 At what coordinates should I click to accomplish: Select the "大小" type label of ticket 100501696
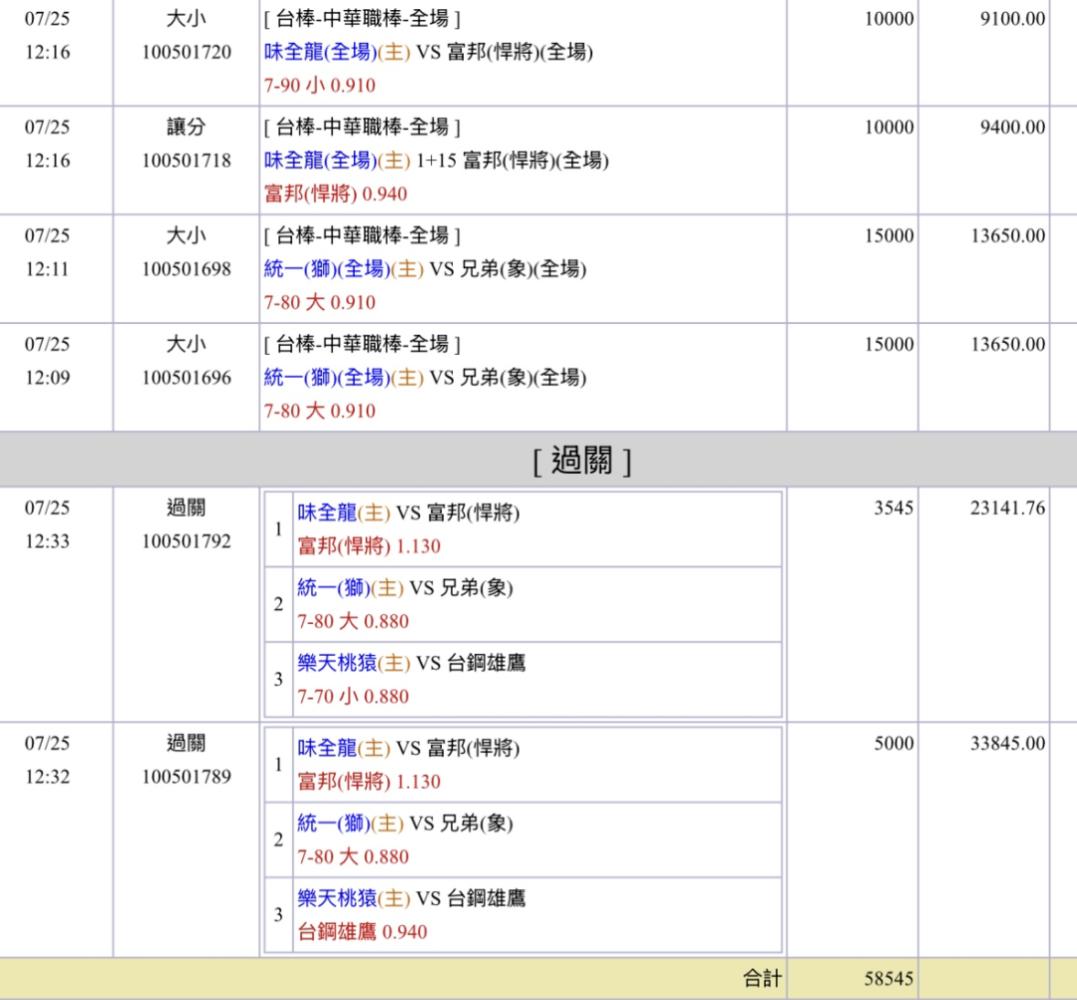[x=186, y=344]
